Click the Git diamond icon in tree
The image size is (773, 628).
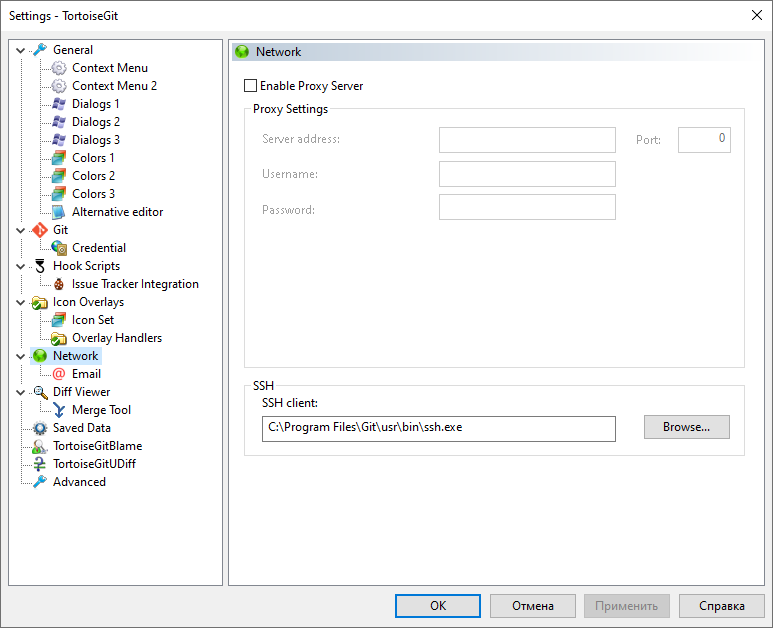point(40,230)
